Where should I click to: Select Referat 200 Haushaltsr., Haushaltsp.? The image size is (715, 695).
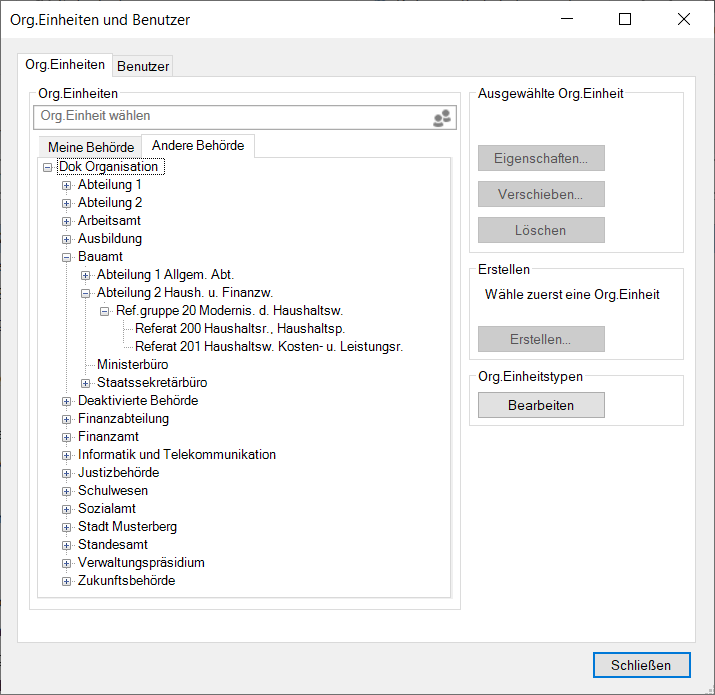[240, 329]
